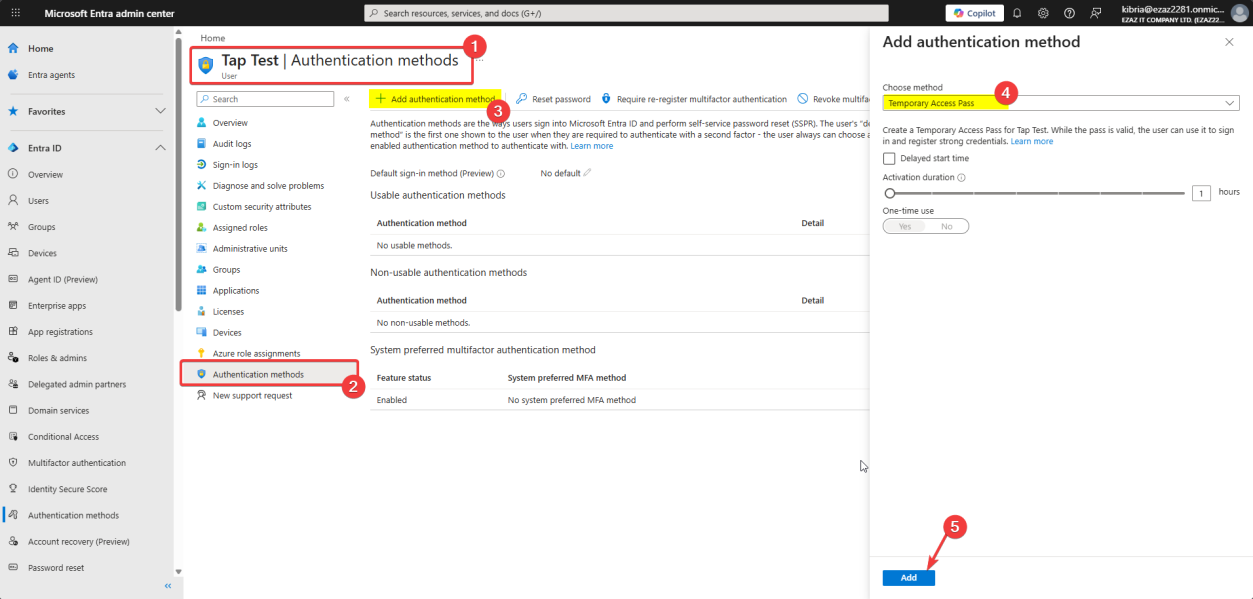Screen dimensions: 1253x599
Task: Open the help question mark icon
Action: coord(1069,13)
